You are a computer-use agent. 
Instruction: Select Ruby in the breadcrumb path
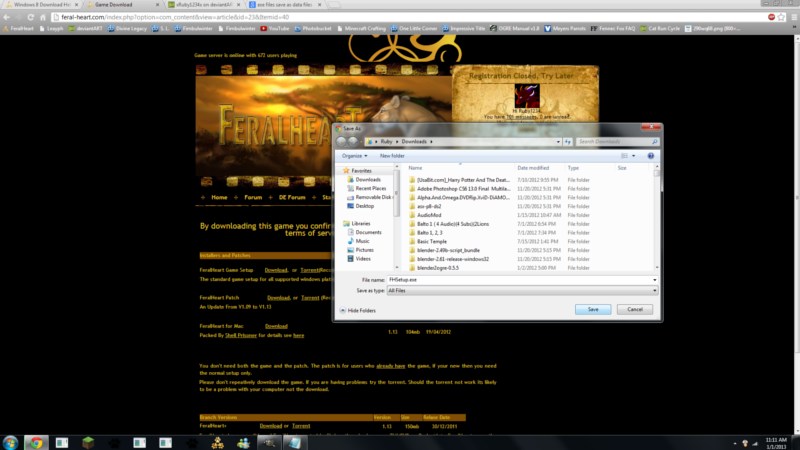pyautogui.click(x=386, y=141)
